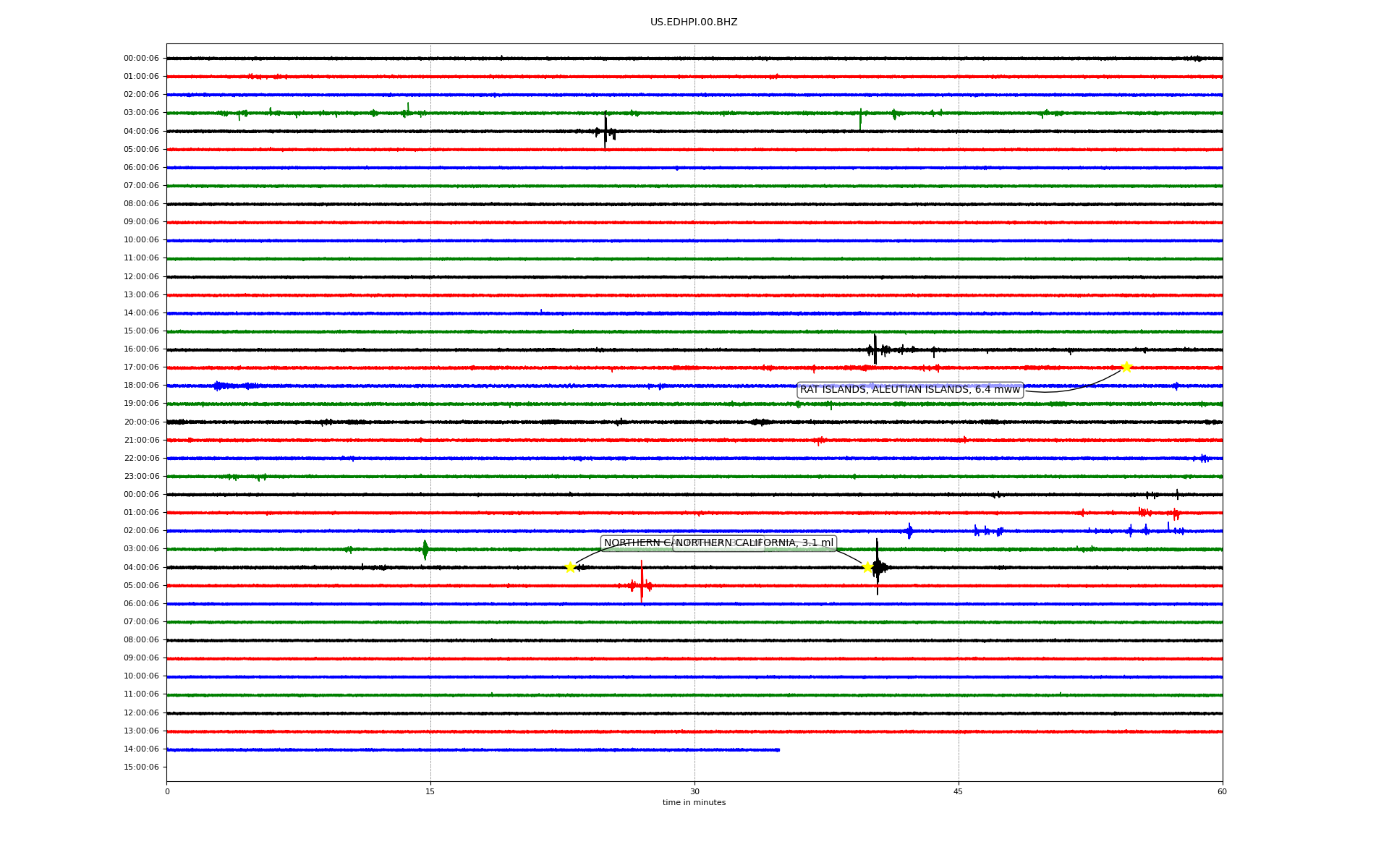Click the green burst near minute 15 on lower 03:00:06 trace
The height and width of the screenshot is (868, 1389).
pyautogui.click(x=425, y=550)
